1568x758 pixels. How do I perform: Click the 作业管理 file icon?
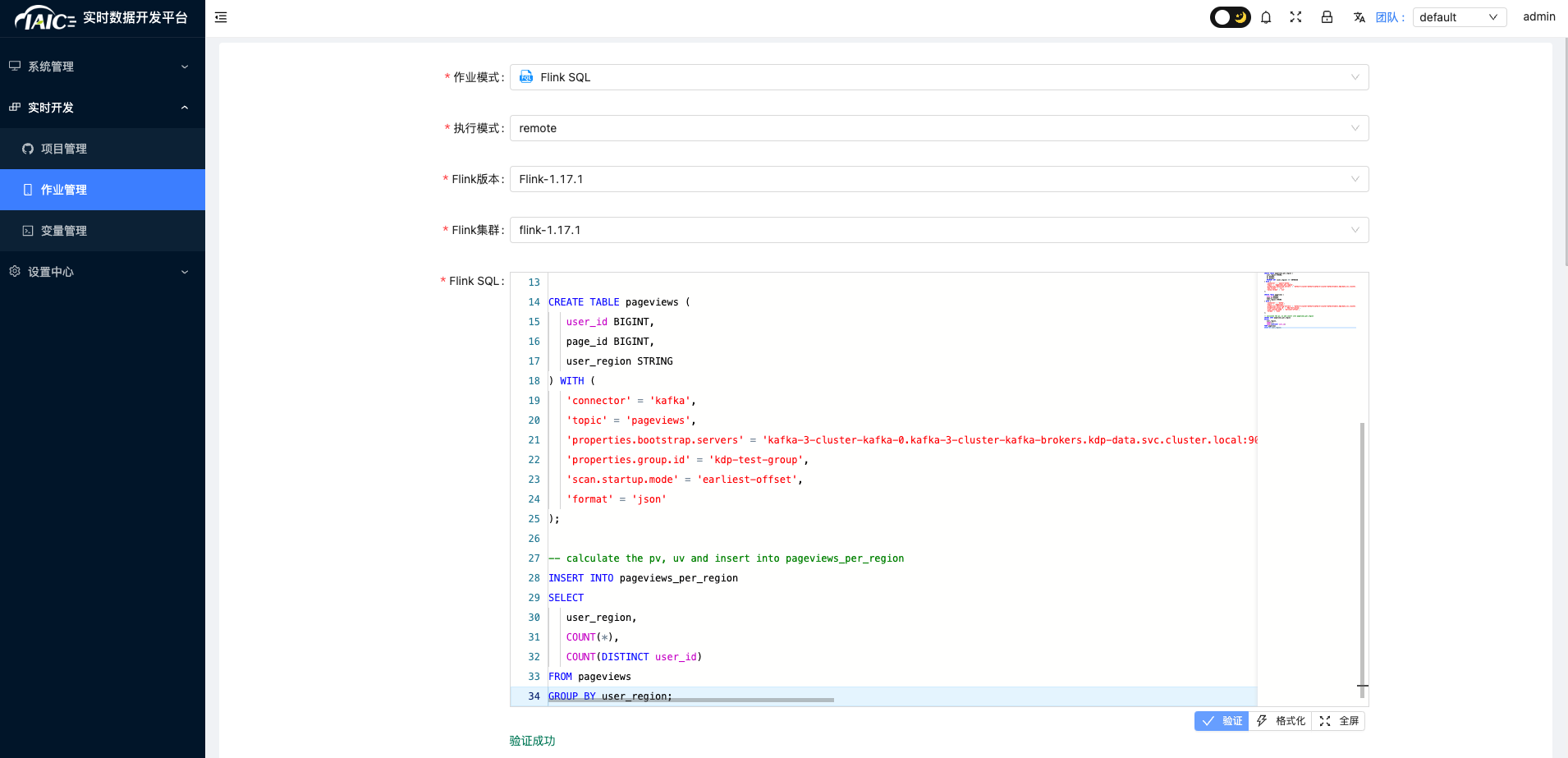pos(28,190)
